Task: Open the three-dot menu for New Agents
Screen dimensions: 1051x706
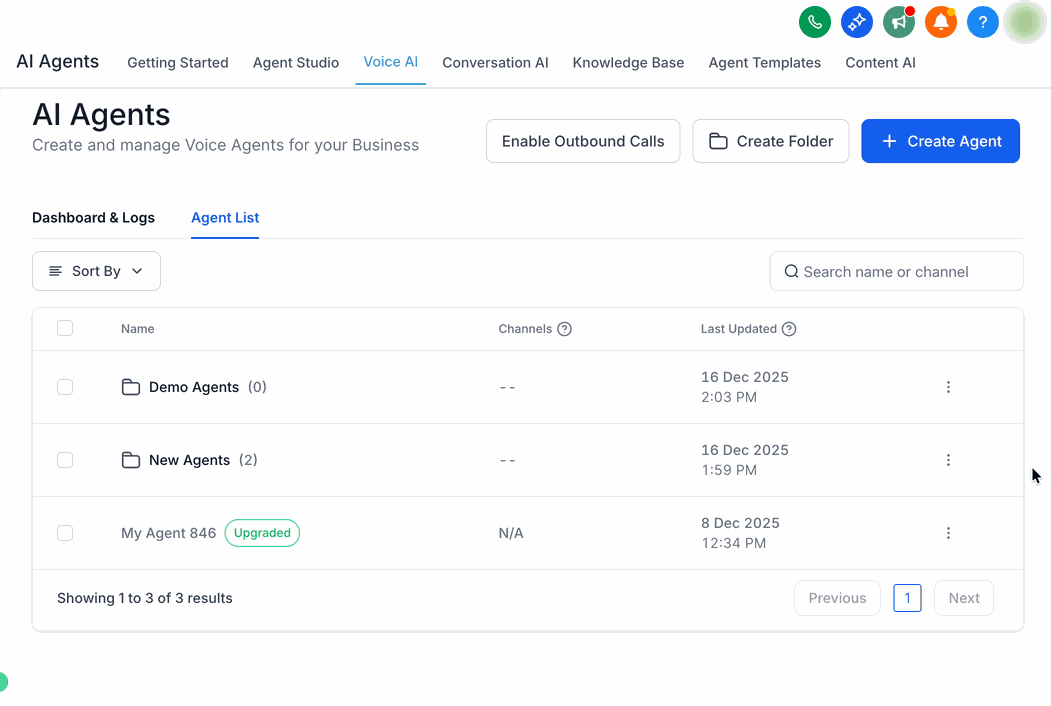Action: click(x=948, y=460)
